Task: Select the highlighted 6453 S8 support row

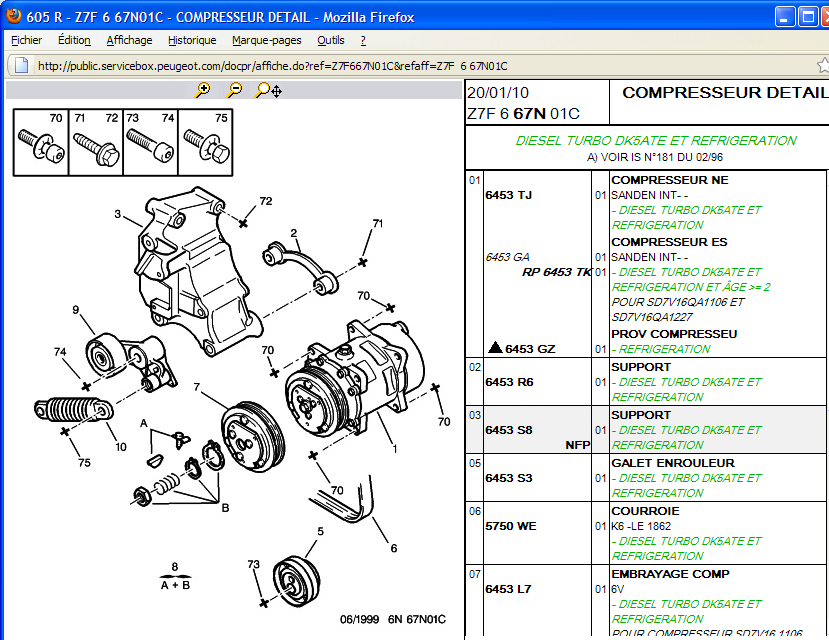Action: pos(646,430)
